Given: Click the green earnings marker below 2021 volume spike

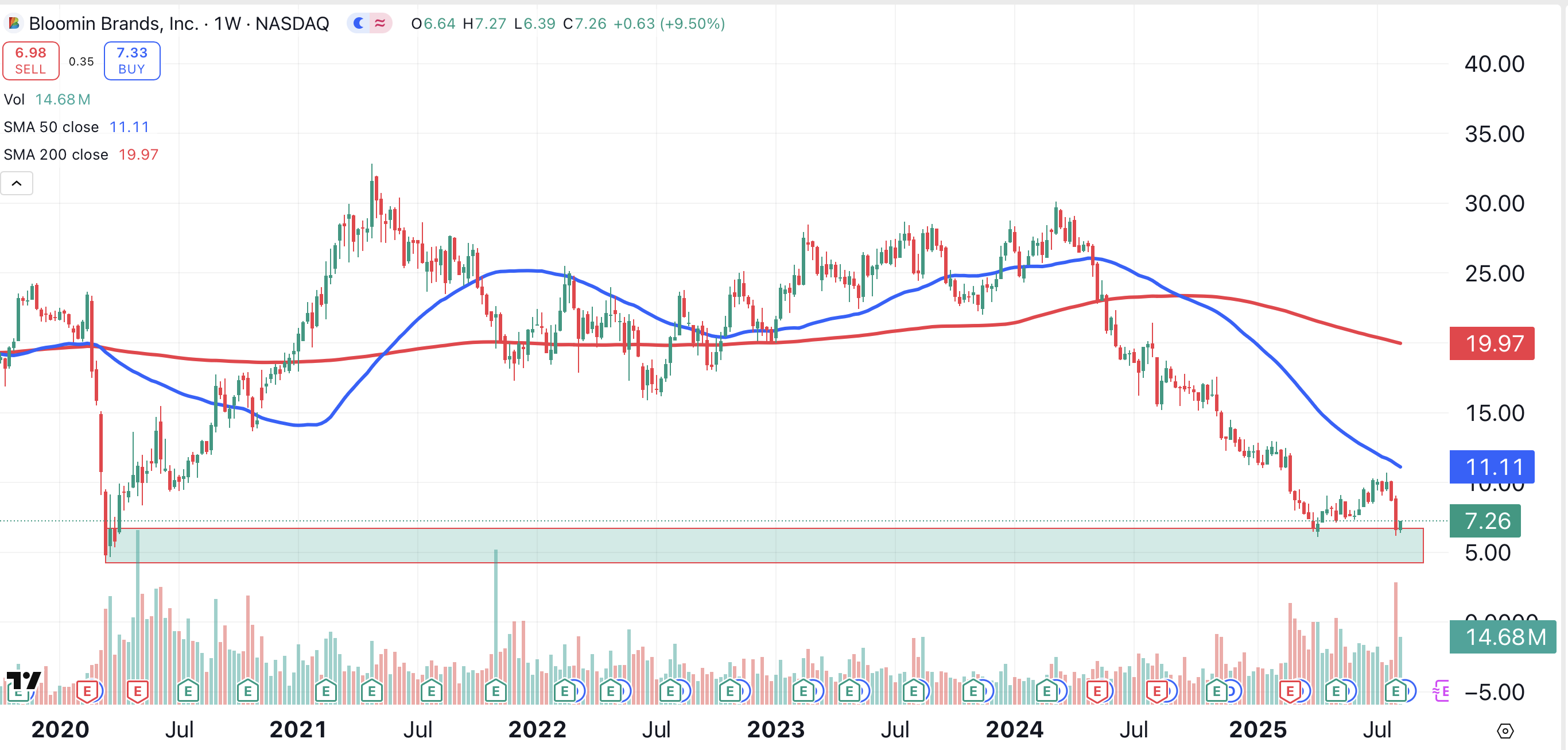Looking at the screenshot, I should (x=495, y=691).
